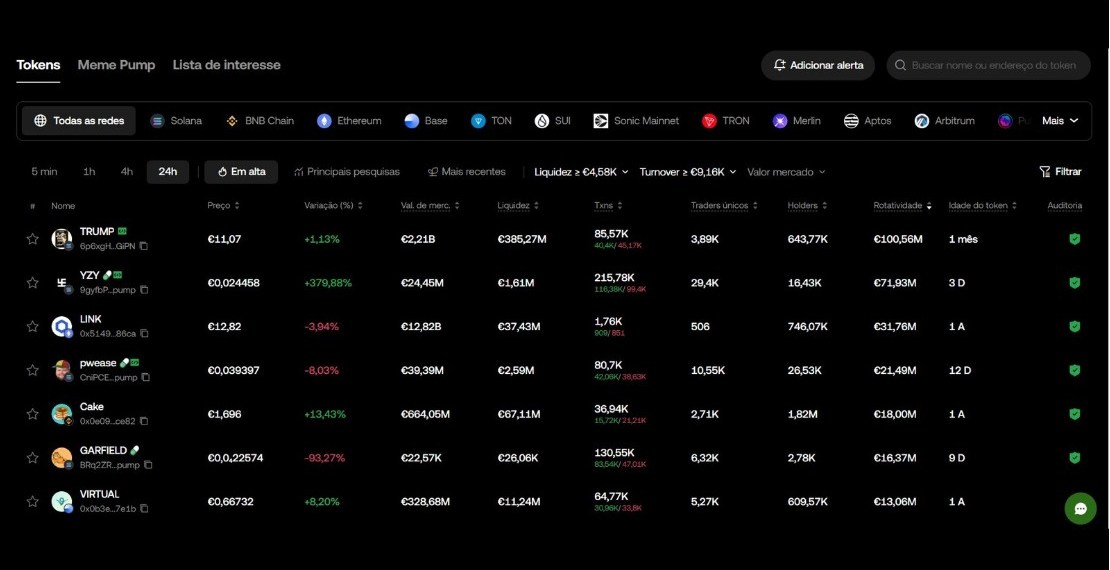Viewport: 1110px width, 570px height.
Task: Copy the YZY token address
Action: coord(144,290)
